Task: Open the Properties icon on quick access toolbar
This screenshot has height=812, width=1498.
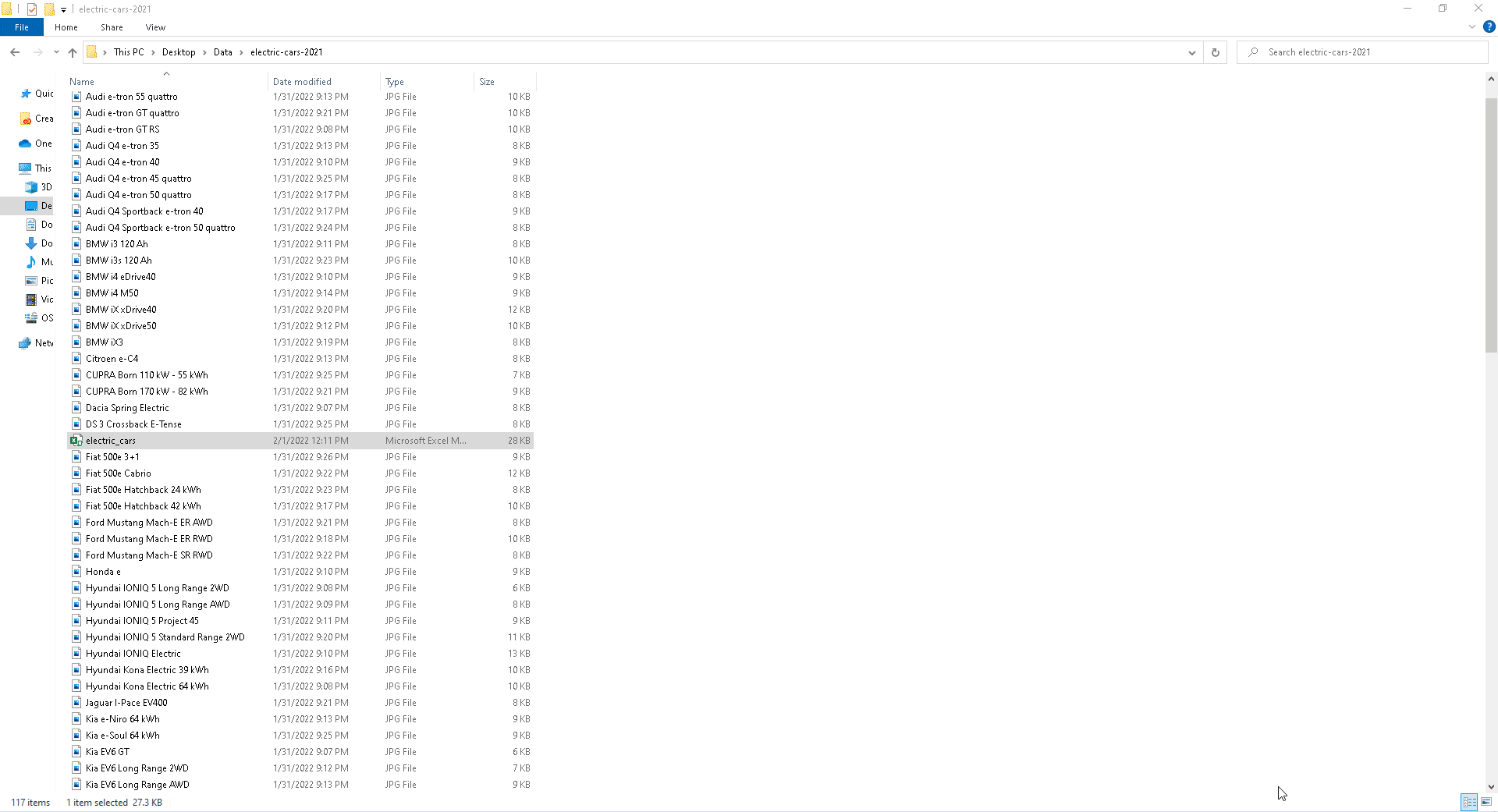Action: point(31,9)
